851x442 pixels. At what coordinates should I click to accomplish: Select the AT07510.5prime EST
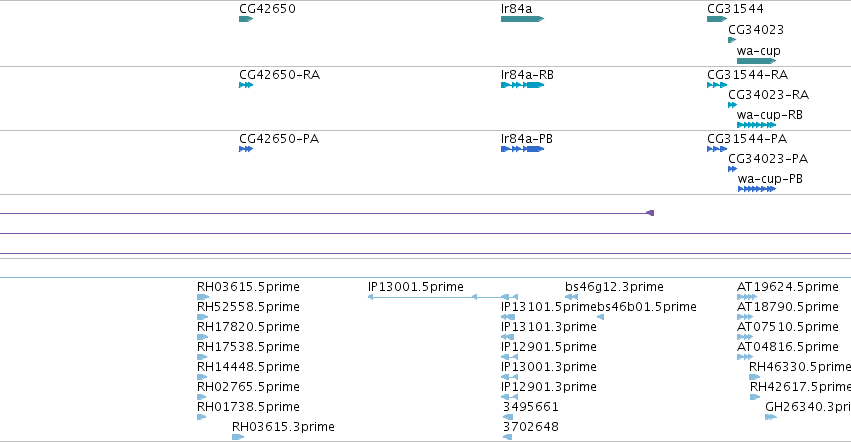coord(745,337)
